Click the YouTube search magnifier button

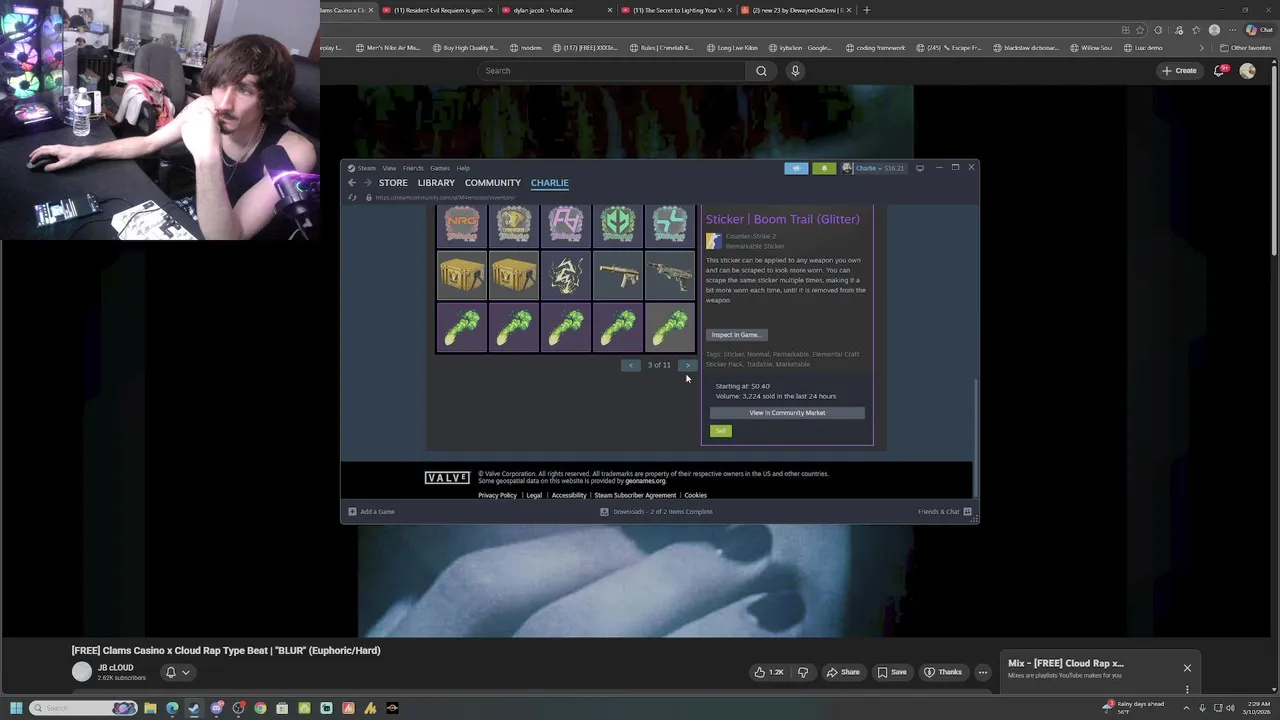point(761,71)
